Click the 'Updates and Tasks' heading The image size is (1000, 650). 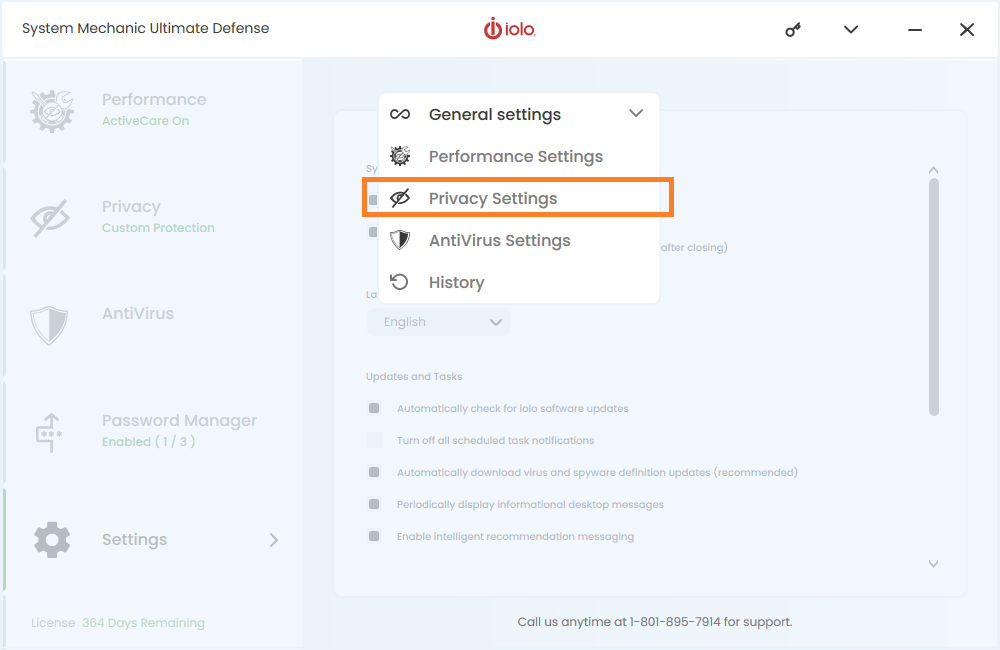coord(414,376)
